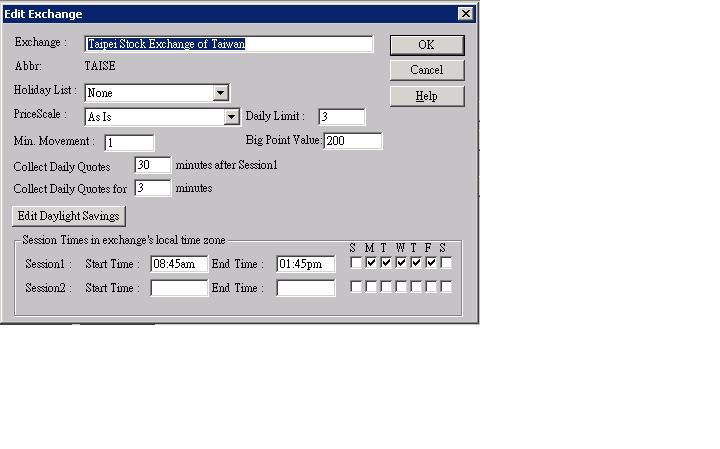
Task: Enable Session1 Sunday checkbox
Action: point(356,263)
